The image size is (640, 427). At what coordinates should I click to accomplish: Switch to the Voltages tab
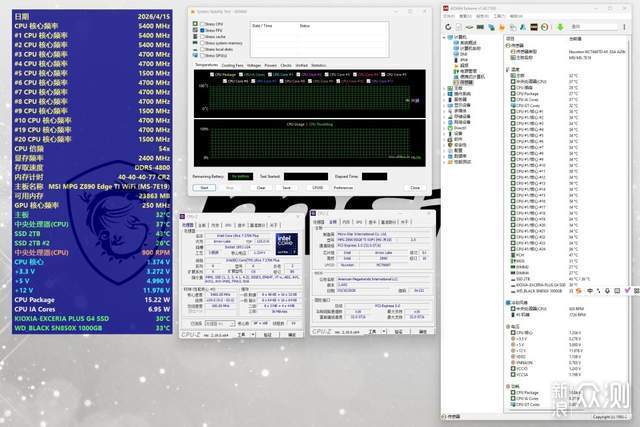point(254,65)
